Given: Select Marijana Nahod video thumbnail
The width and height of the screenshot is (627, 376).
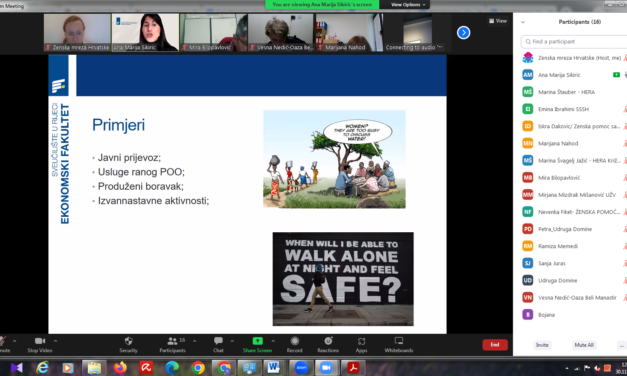Looking at the screenshot, I should tap(349, 32).
